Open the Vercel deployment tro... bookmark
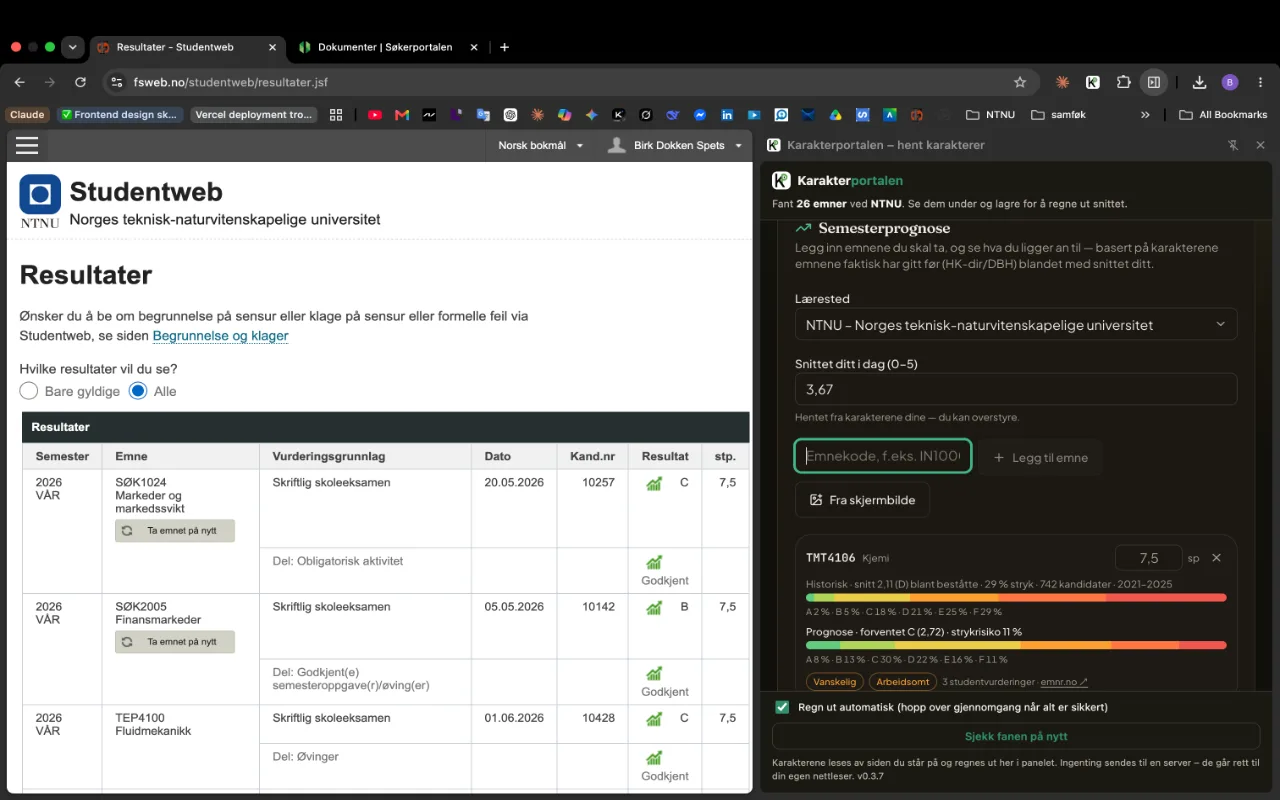The image size is (1280, 800). coord(254,115)
